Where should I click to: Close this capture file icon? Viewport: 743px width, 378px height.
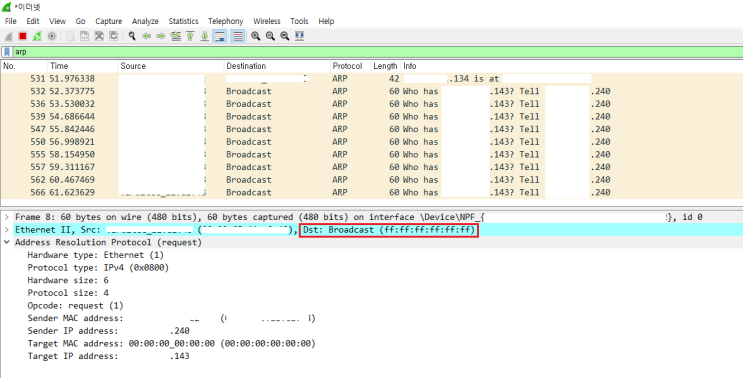99,36
